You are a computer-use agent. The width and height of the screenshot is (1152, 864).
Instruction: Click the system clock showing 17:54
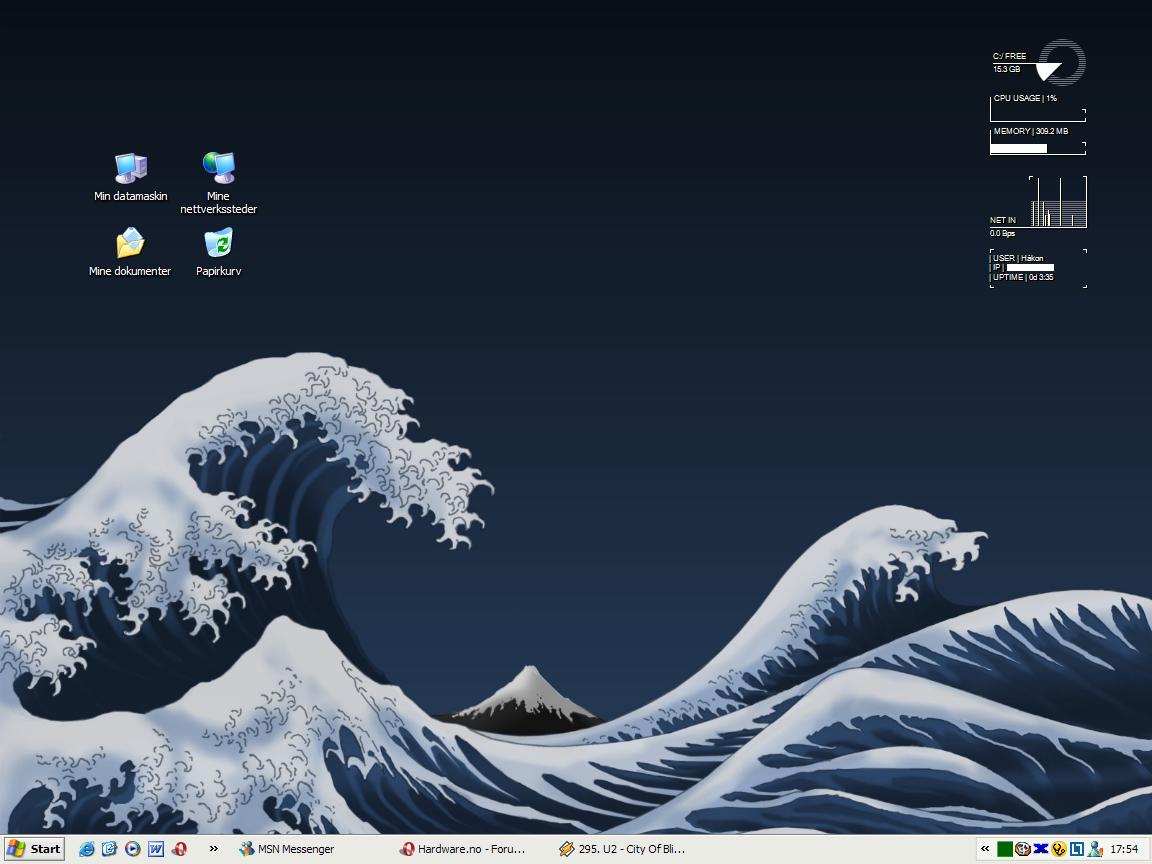pyautogui.click(x=1124, y=849)
